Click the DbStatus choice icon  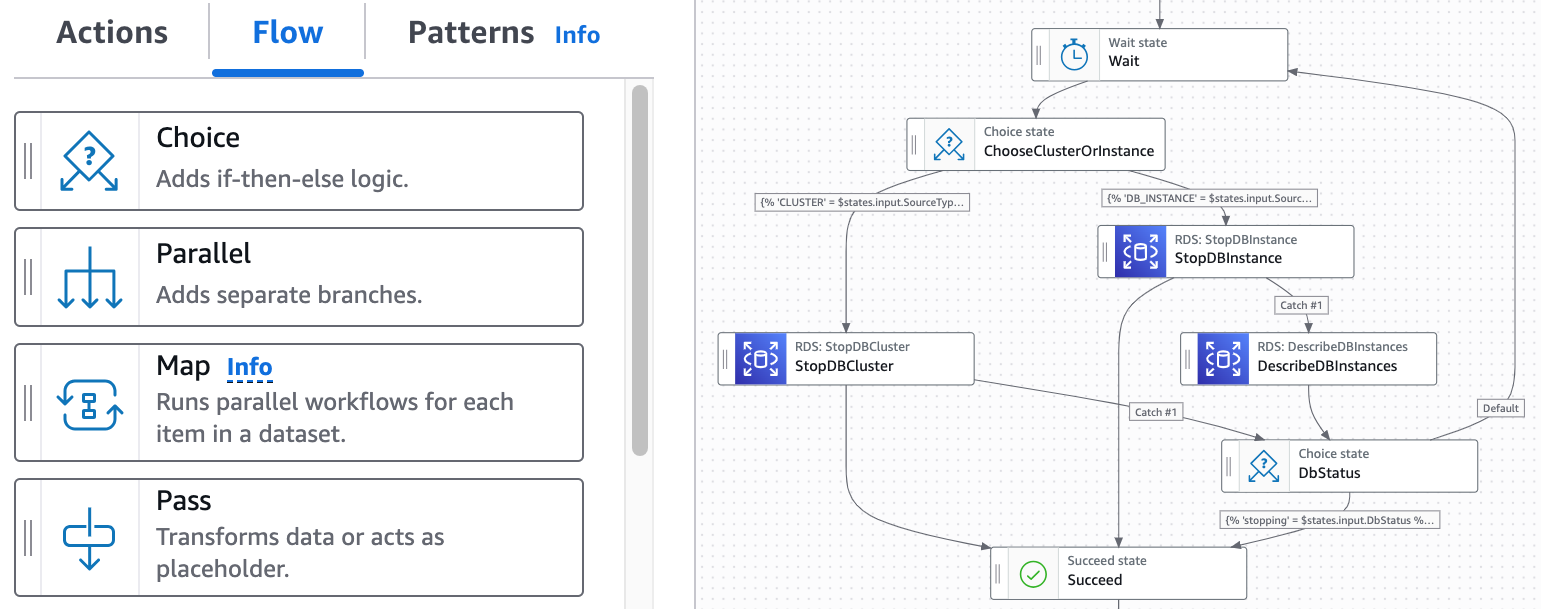[x=1264, y=466]
